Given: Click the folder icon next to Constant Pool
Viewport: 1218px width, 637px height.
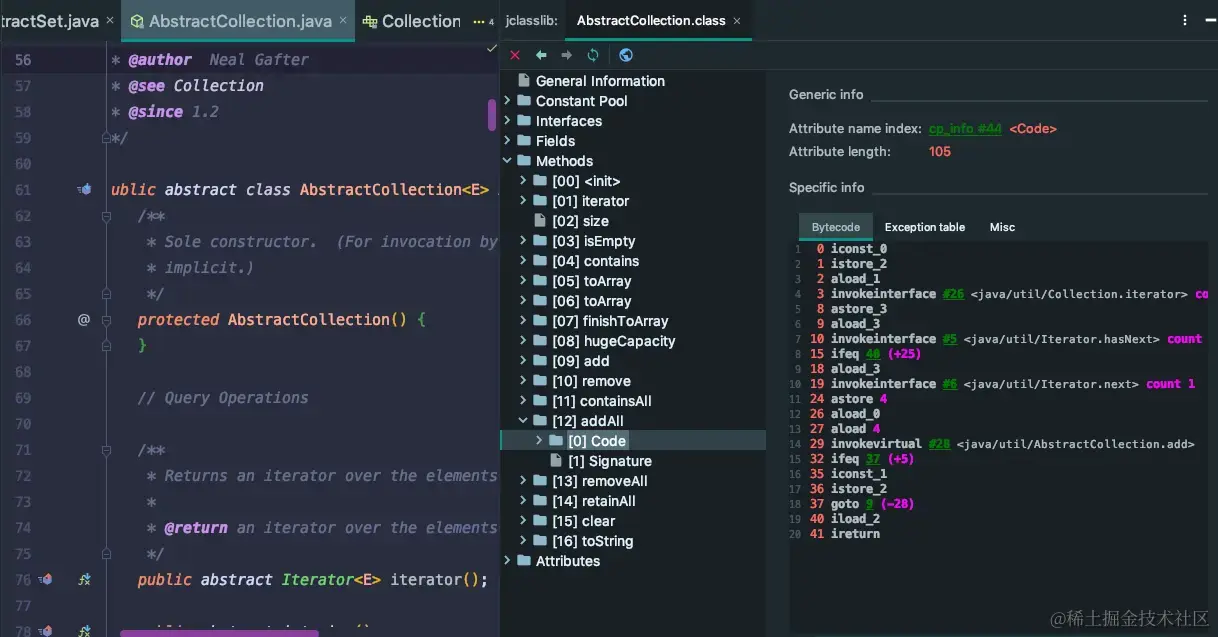Looking at the screenshot, I should tap(523, 101).
